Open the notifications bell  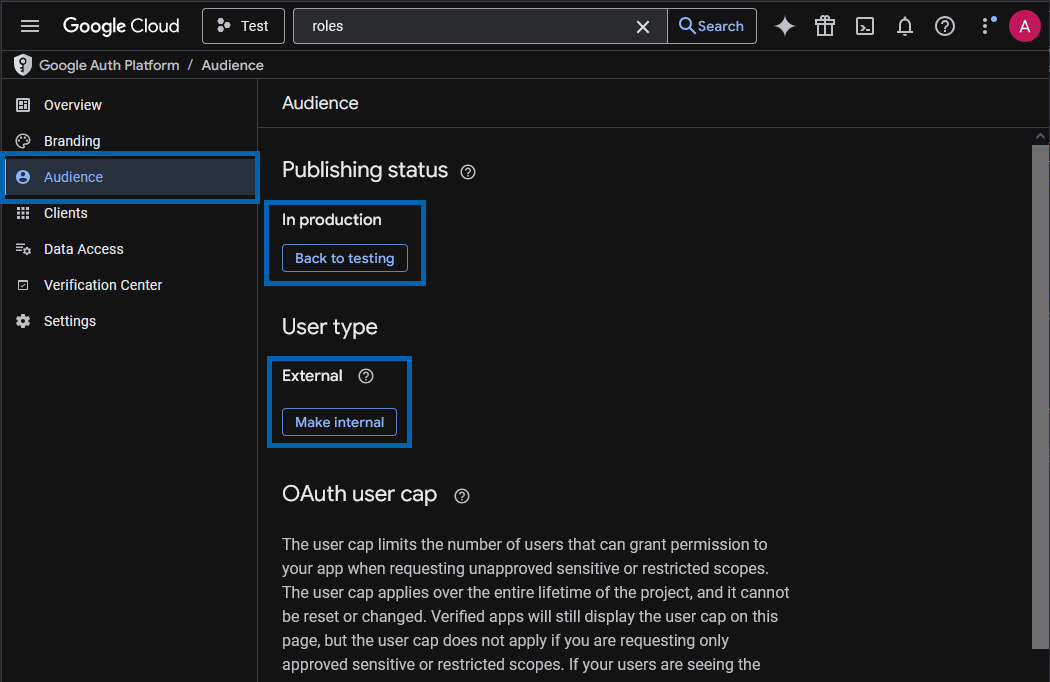coord(905,26)
